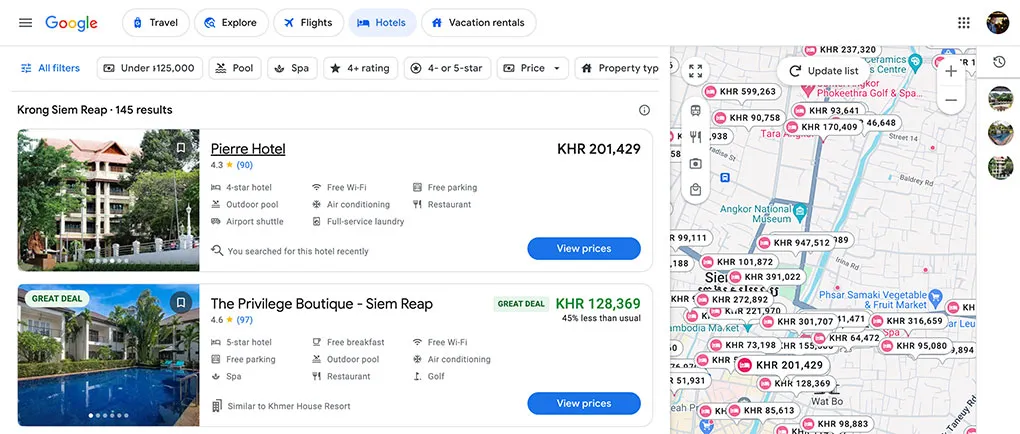Select the KHR 98,883 map marker
Viewport: 1020px width, 434px height.
(x=837, y=424)
